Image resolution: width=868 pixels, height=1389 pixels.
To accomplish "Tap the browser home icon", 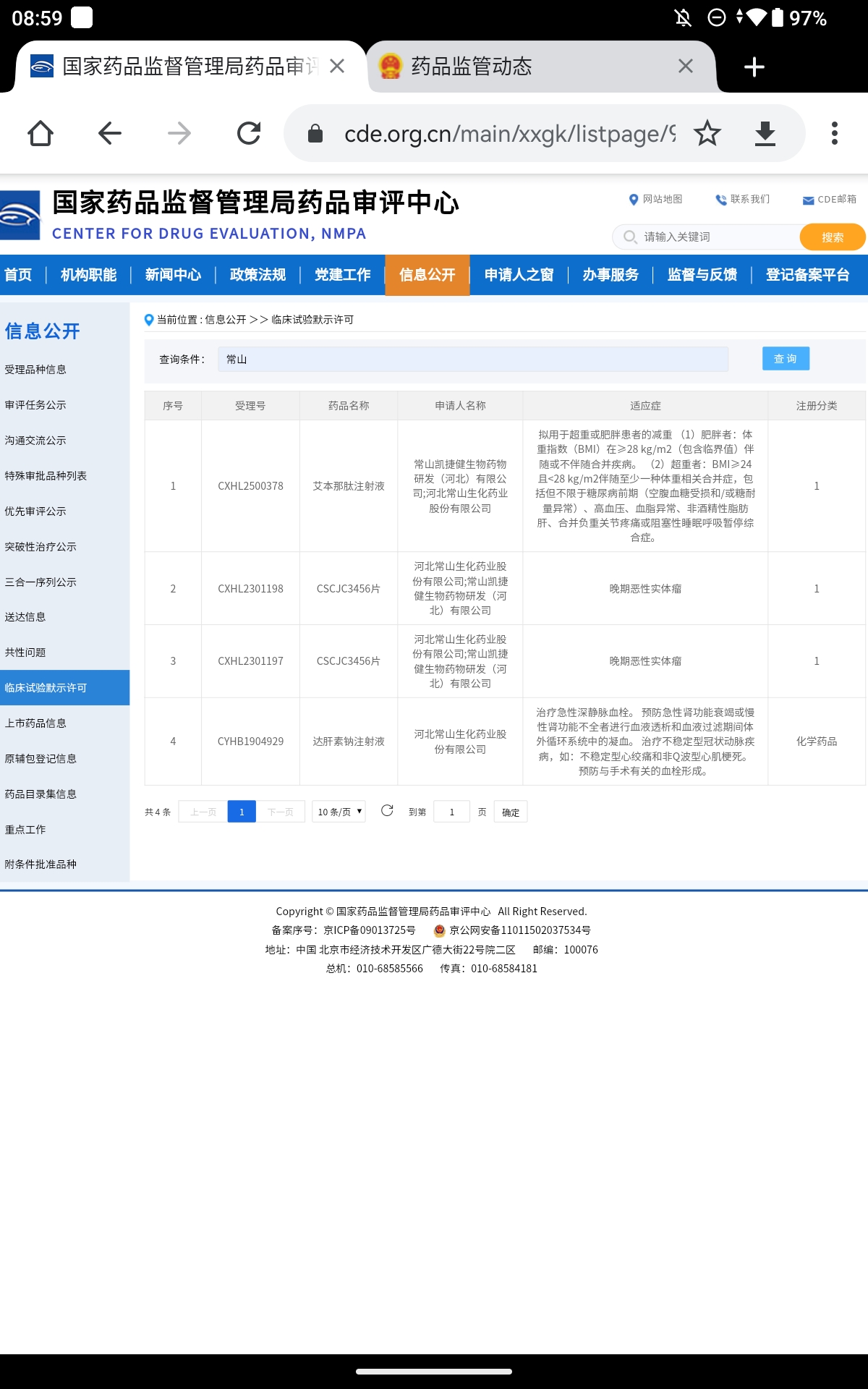I will point(41,133).
